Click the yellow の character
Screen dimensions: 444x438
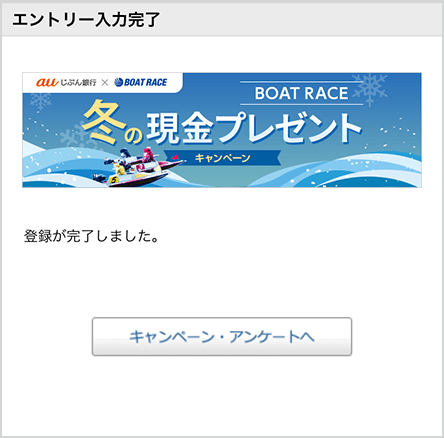134,135
